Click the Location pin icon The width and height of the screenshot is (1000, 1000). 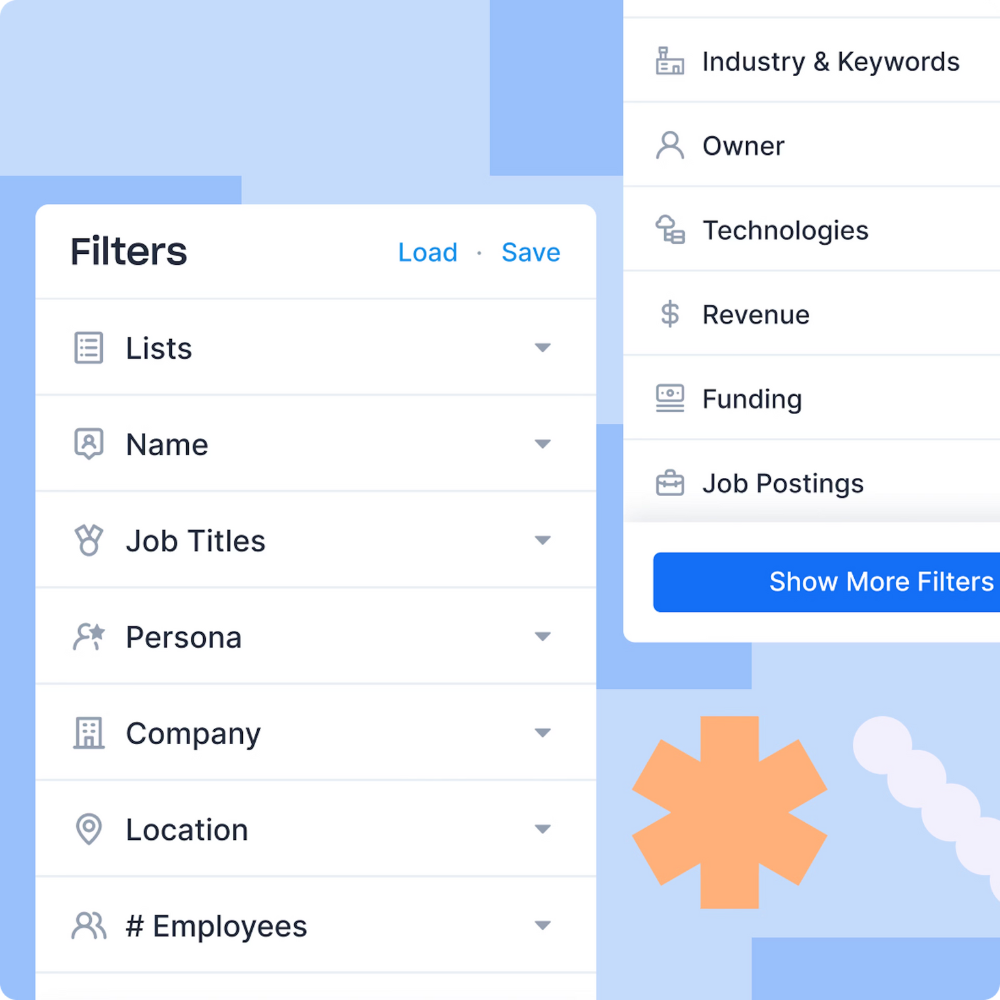click(89, 829)
